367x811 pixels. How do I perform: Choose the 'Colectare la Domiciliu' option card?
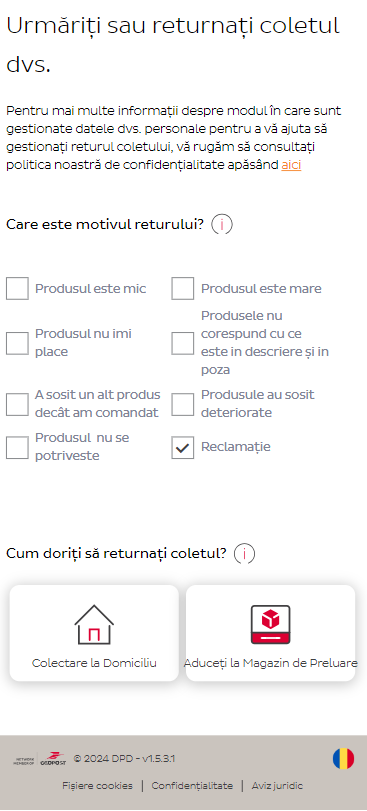[94, 633]
